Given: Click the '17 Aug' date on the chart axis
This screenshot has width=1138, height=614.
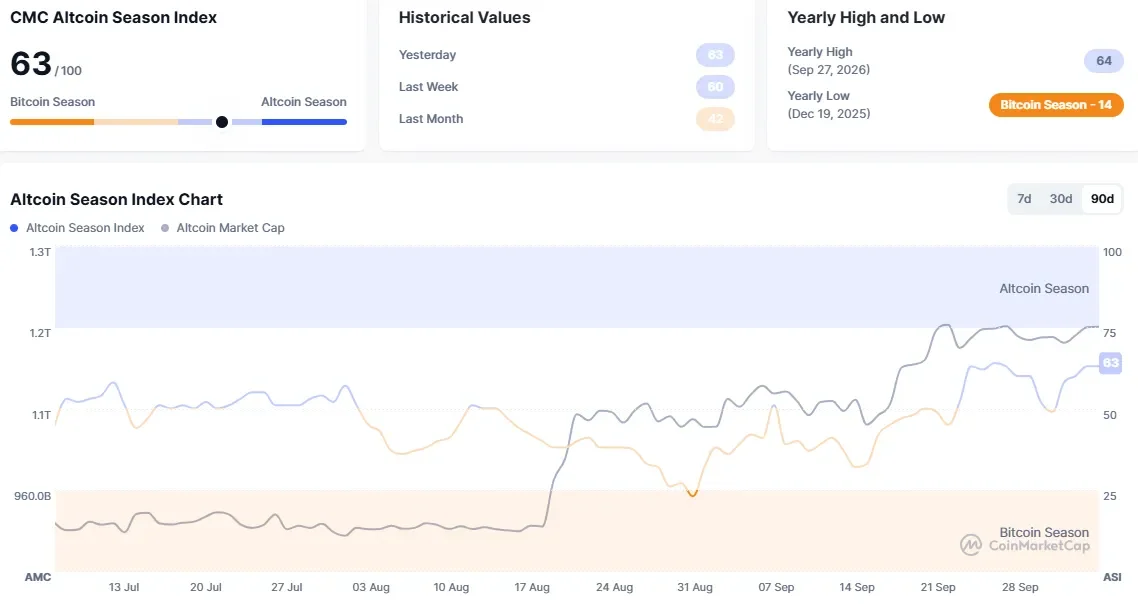Looking at the screenshot, I should point(532,587).
